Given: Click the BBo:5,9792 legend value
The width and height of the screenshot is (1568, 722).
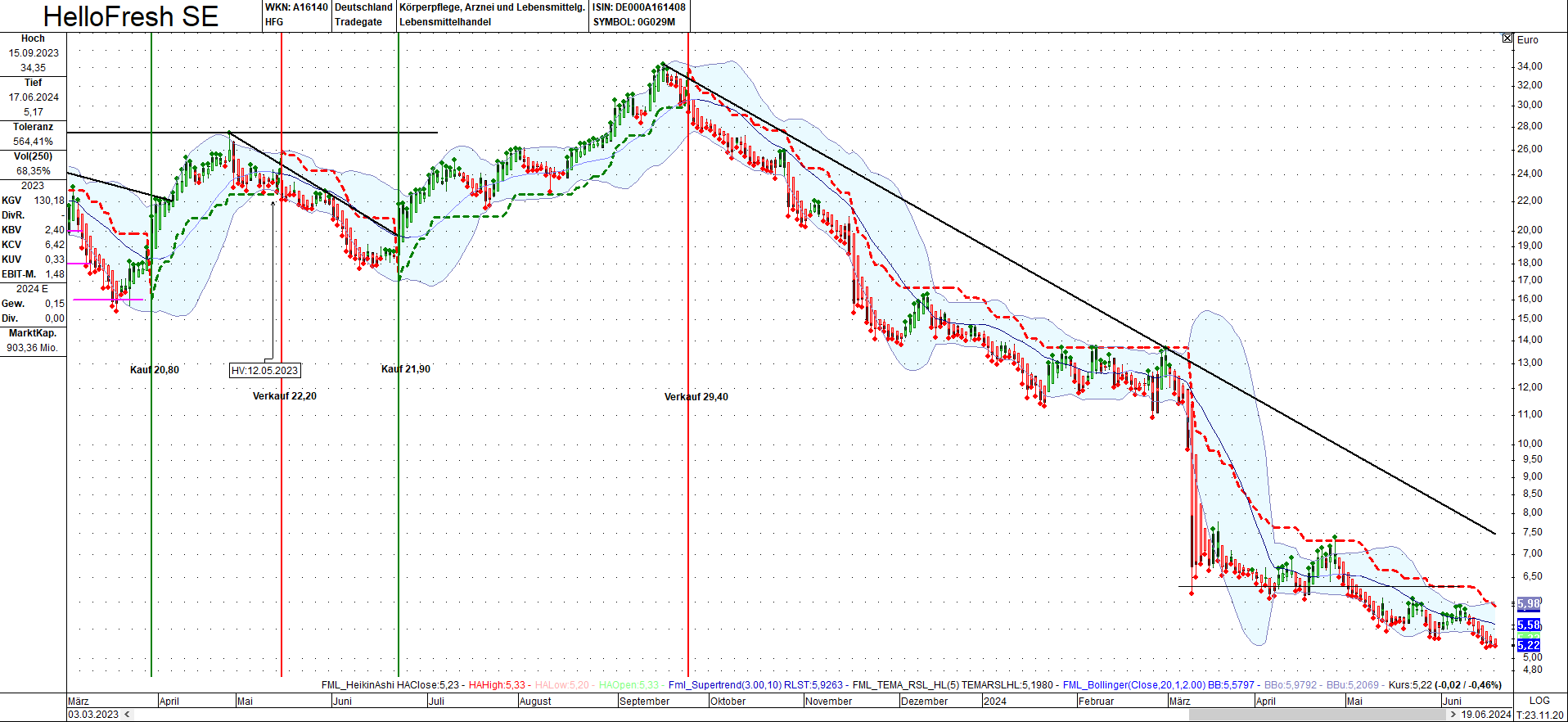Looking at the screenshot, I should (1291, 685).
